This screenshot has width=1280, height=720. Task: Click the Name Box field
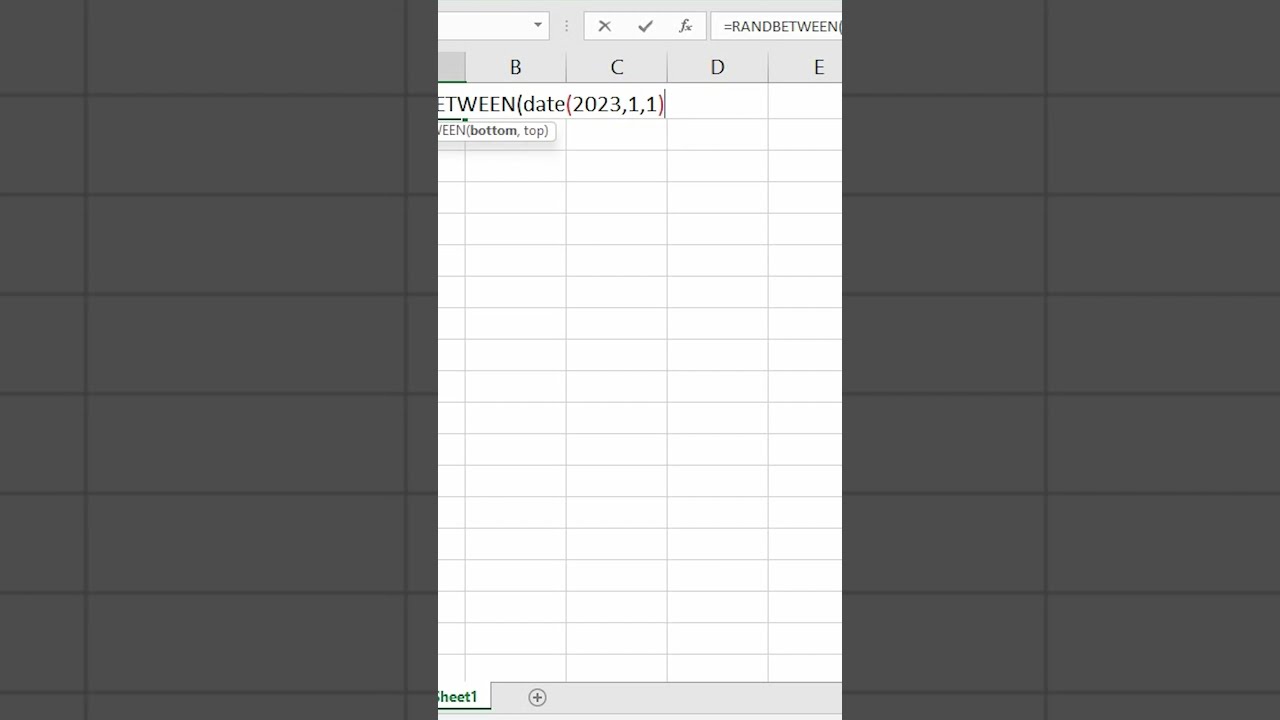[483, 26]
